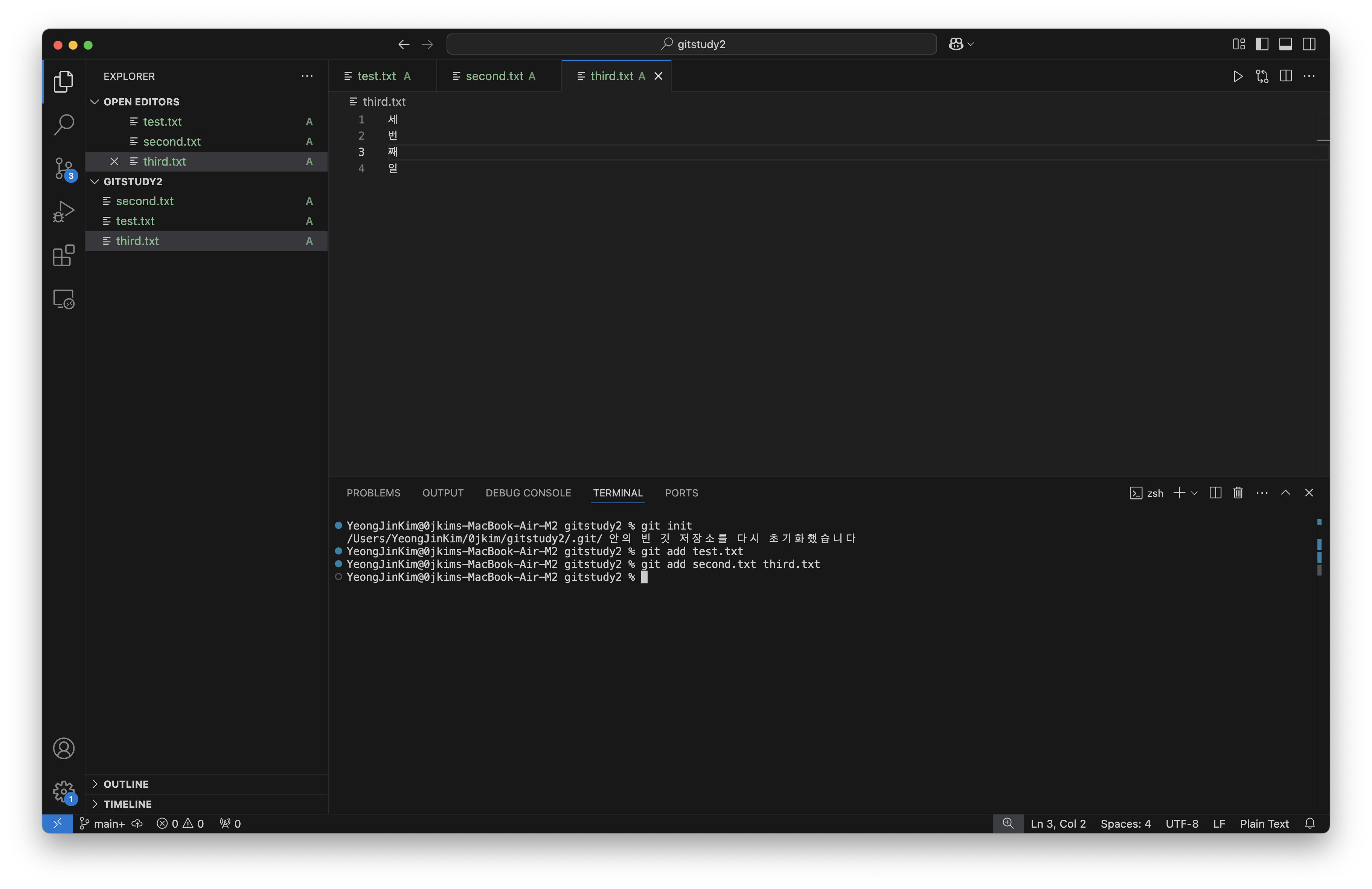This screenshot has width=1372, height=889.
Task: Open test.txt in GITSTUDY2 folder tree
Action: click(206, 221)
